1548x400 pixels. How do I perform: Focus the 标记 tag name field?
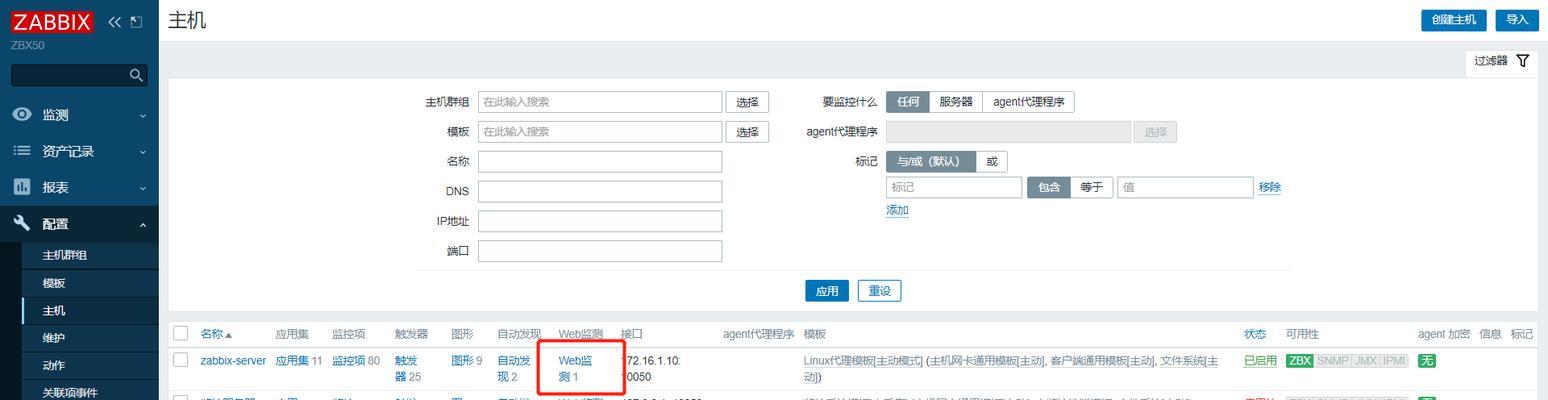954,187
